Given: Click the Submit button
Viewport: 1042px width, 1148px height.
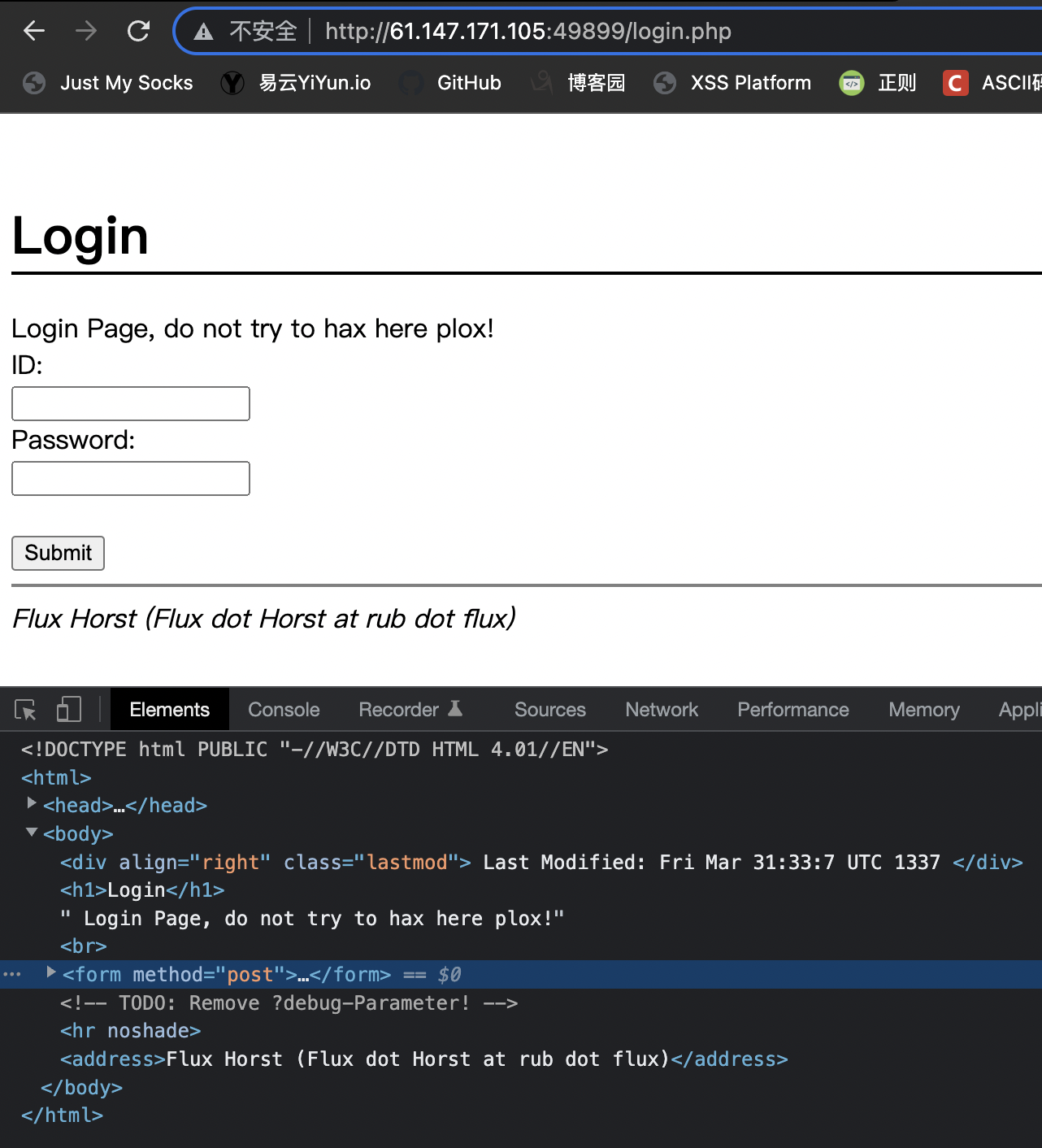Looking at the screenshot, I should [x=58, y=553].
